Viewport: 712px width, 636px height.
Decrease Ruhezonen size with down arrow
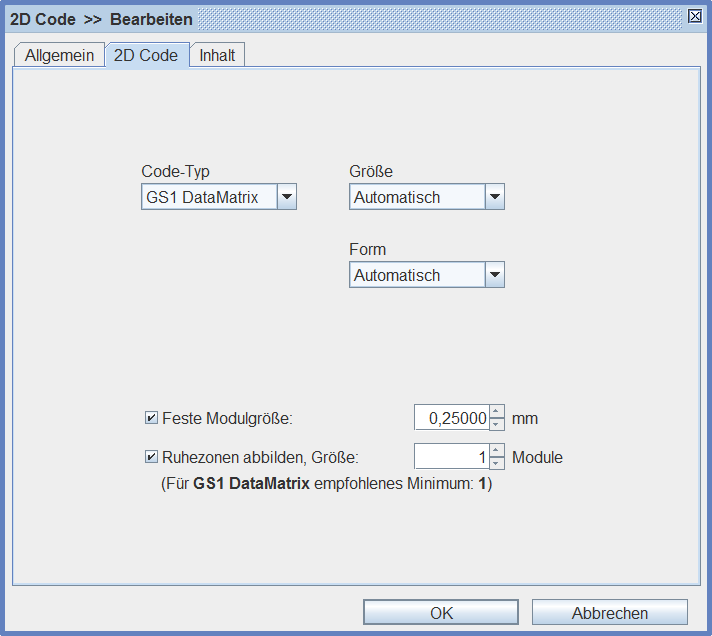497,463
